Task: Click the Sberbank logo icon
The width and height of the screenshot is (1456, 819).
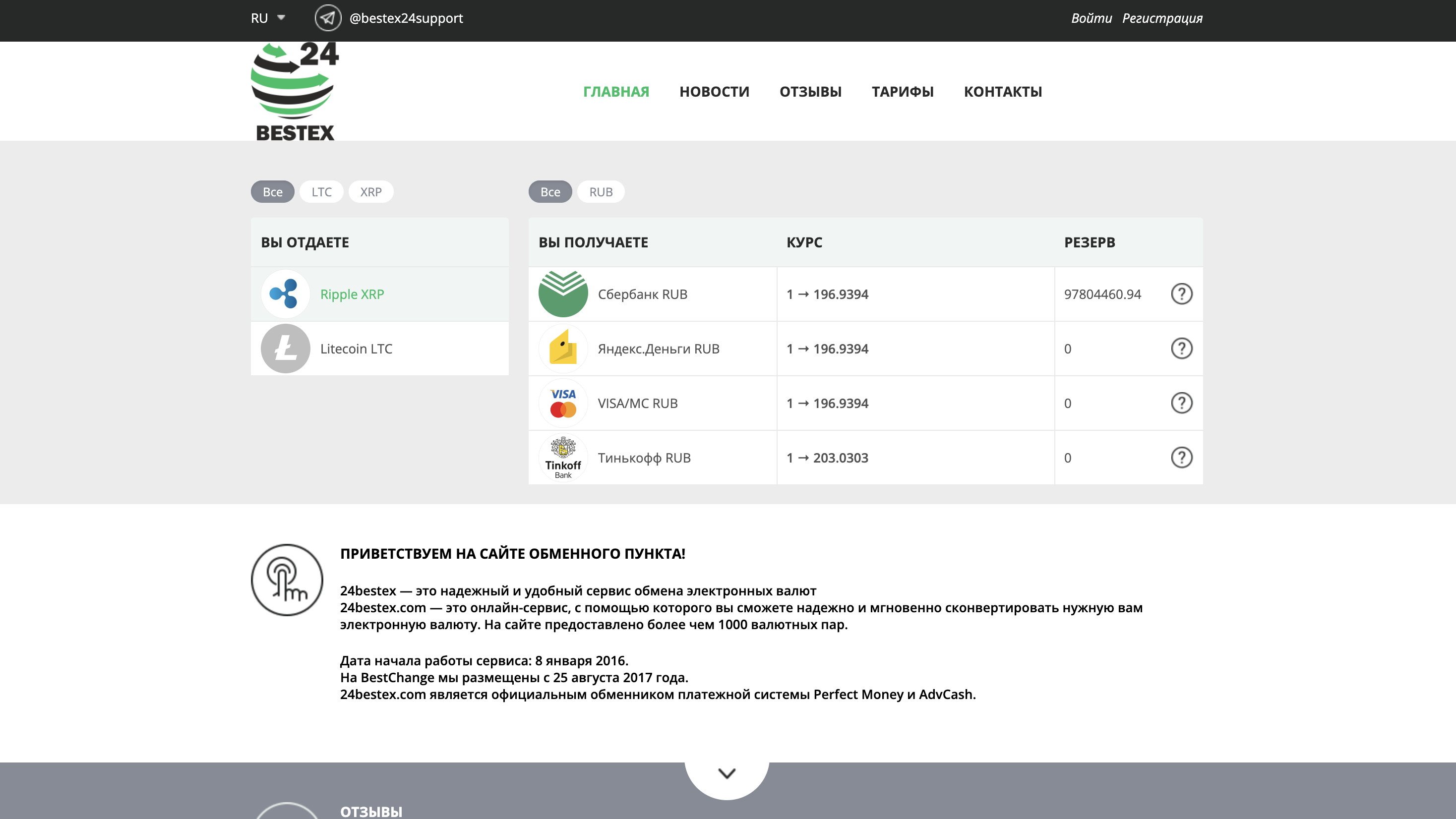Action: coord(563,294)
